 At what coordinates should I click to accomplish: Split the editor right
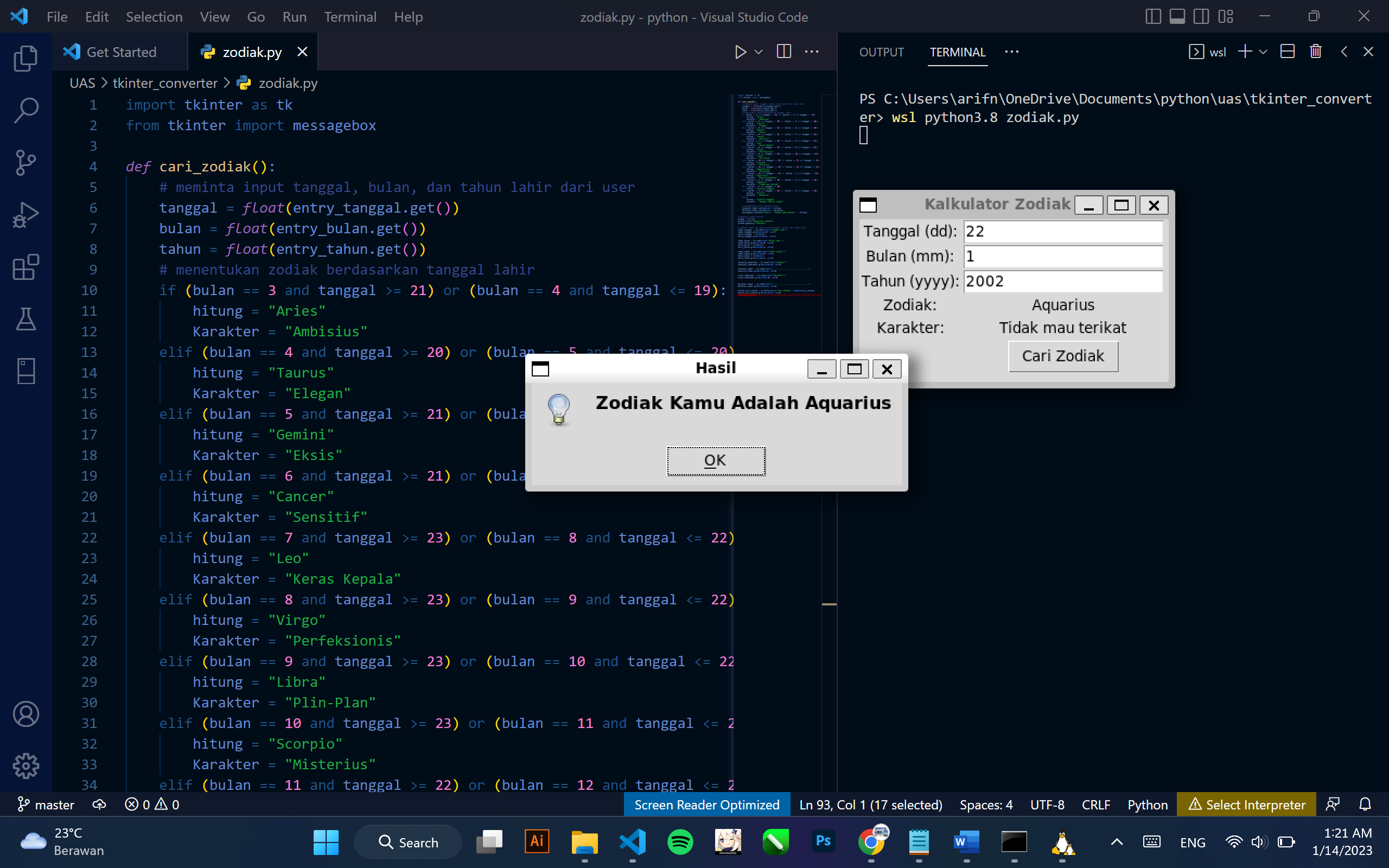784,52
